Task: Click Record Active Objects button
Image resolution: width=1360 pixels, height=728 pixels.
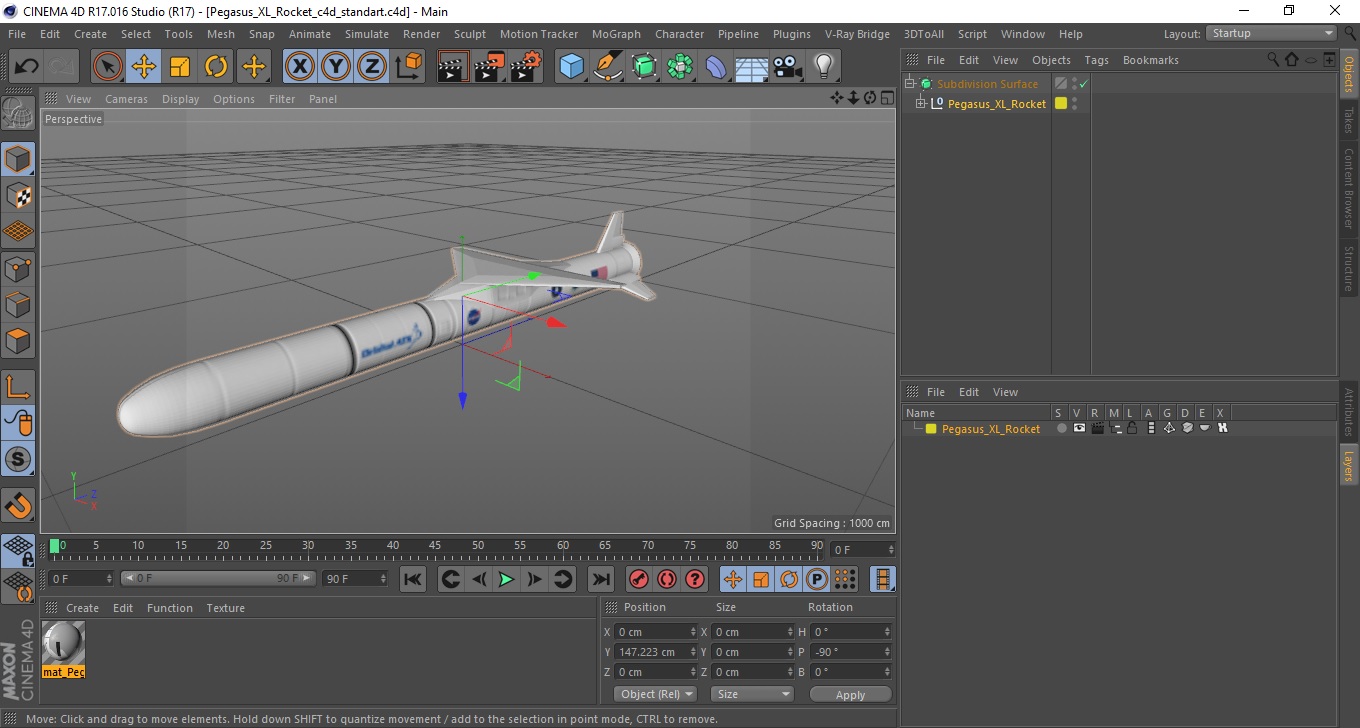Action: 639,579
